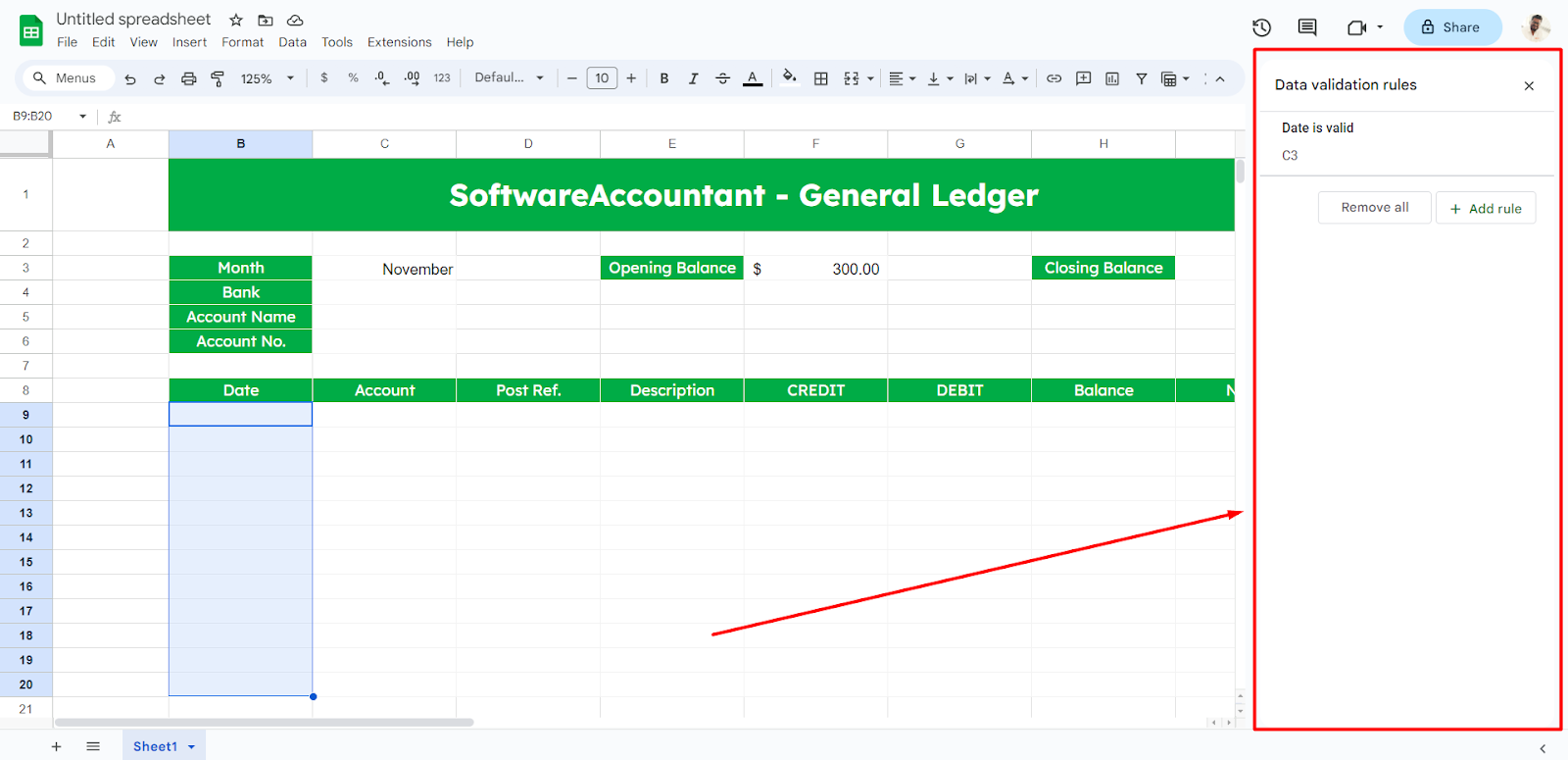Insert a chart

point(1112,78)
